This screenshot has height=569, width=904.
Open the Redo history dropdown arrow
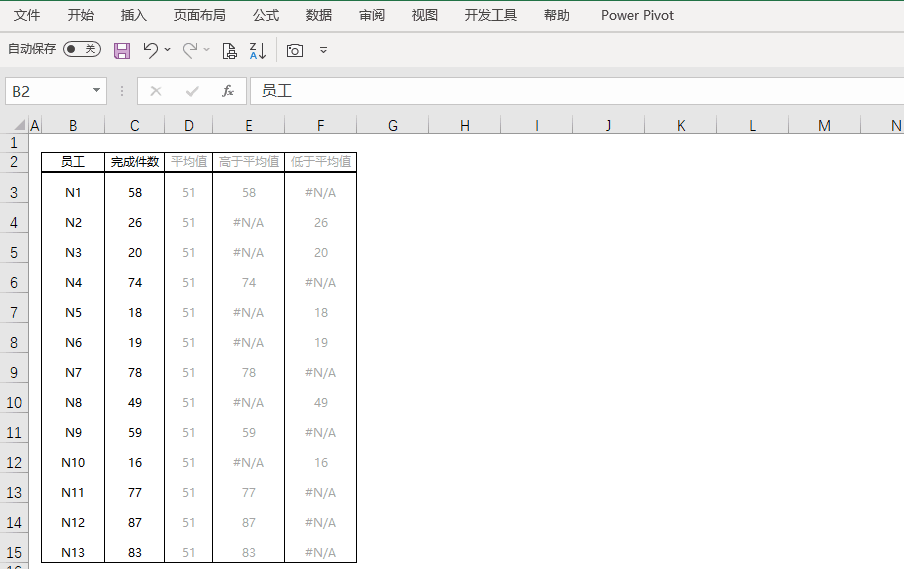(206, 50)
